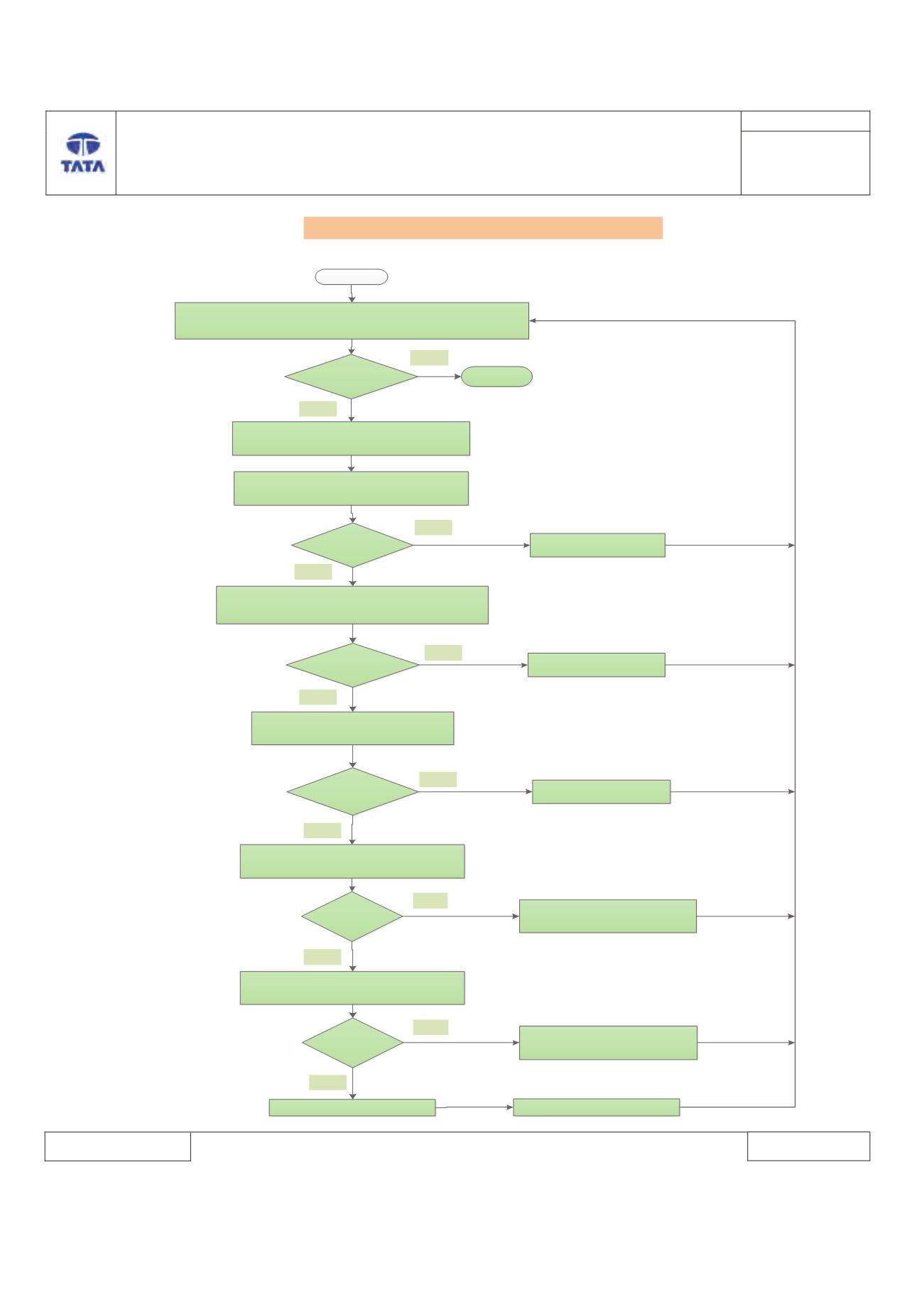Click the bottom-left thin green process box

(352, 1108)
